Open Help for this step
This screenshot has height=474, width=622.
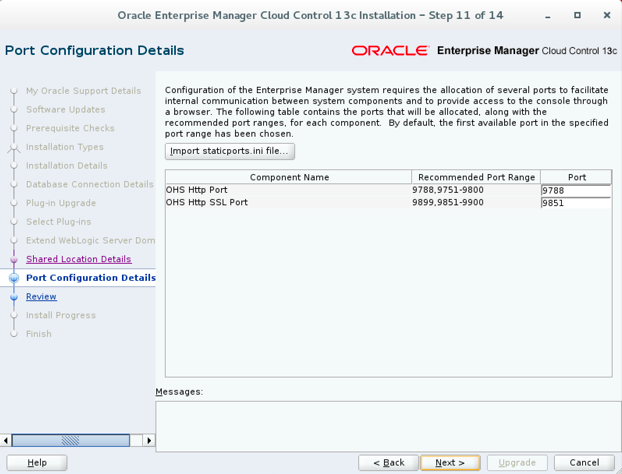pos(37,462)
